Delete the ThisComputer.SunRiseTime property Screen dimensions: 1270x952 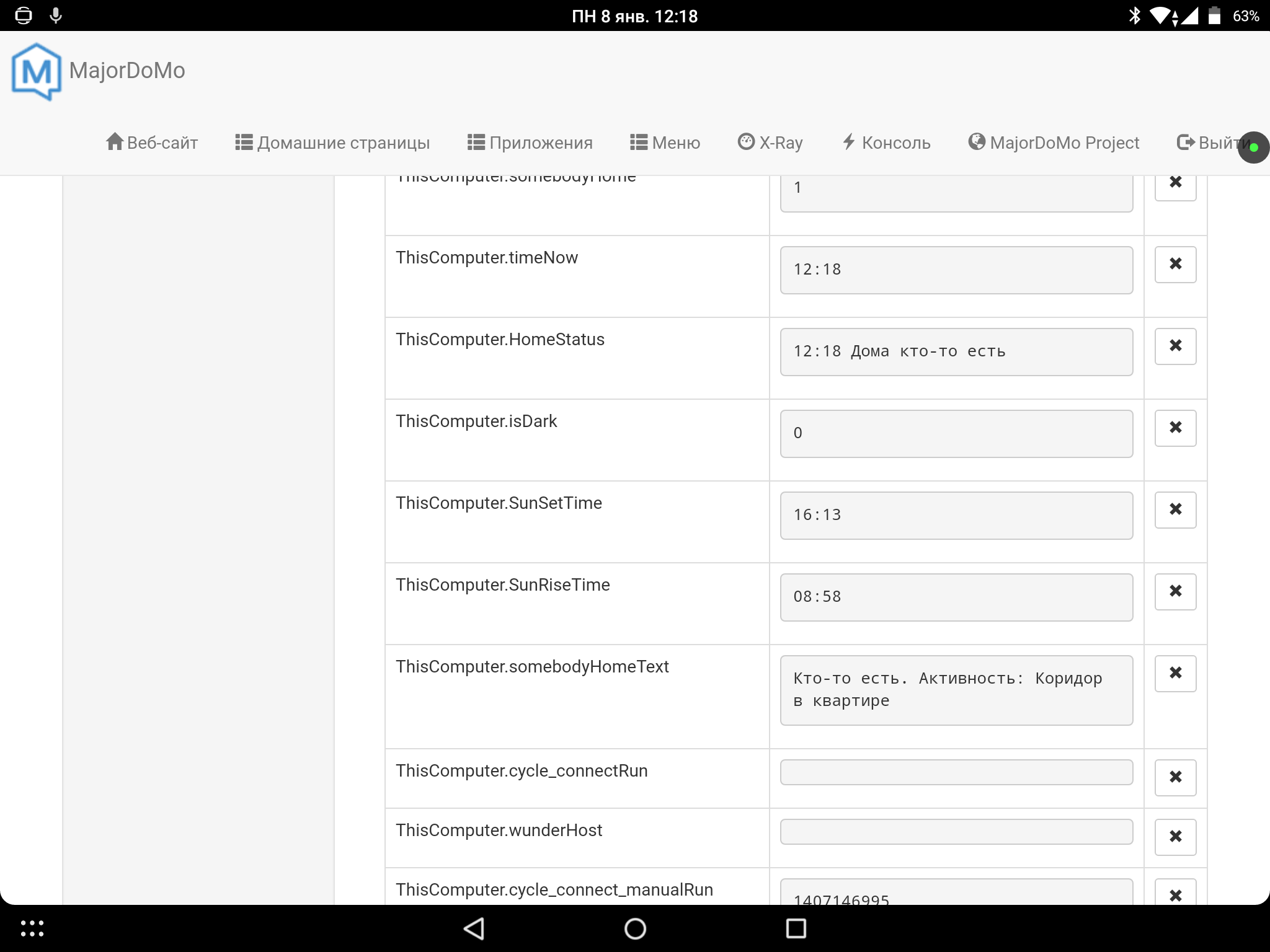point(1175,591)
